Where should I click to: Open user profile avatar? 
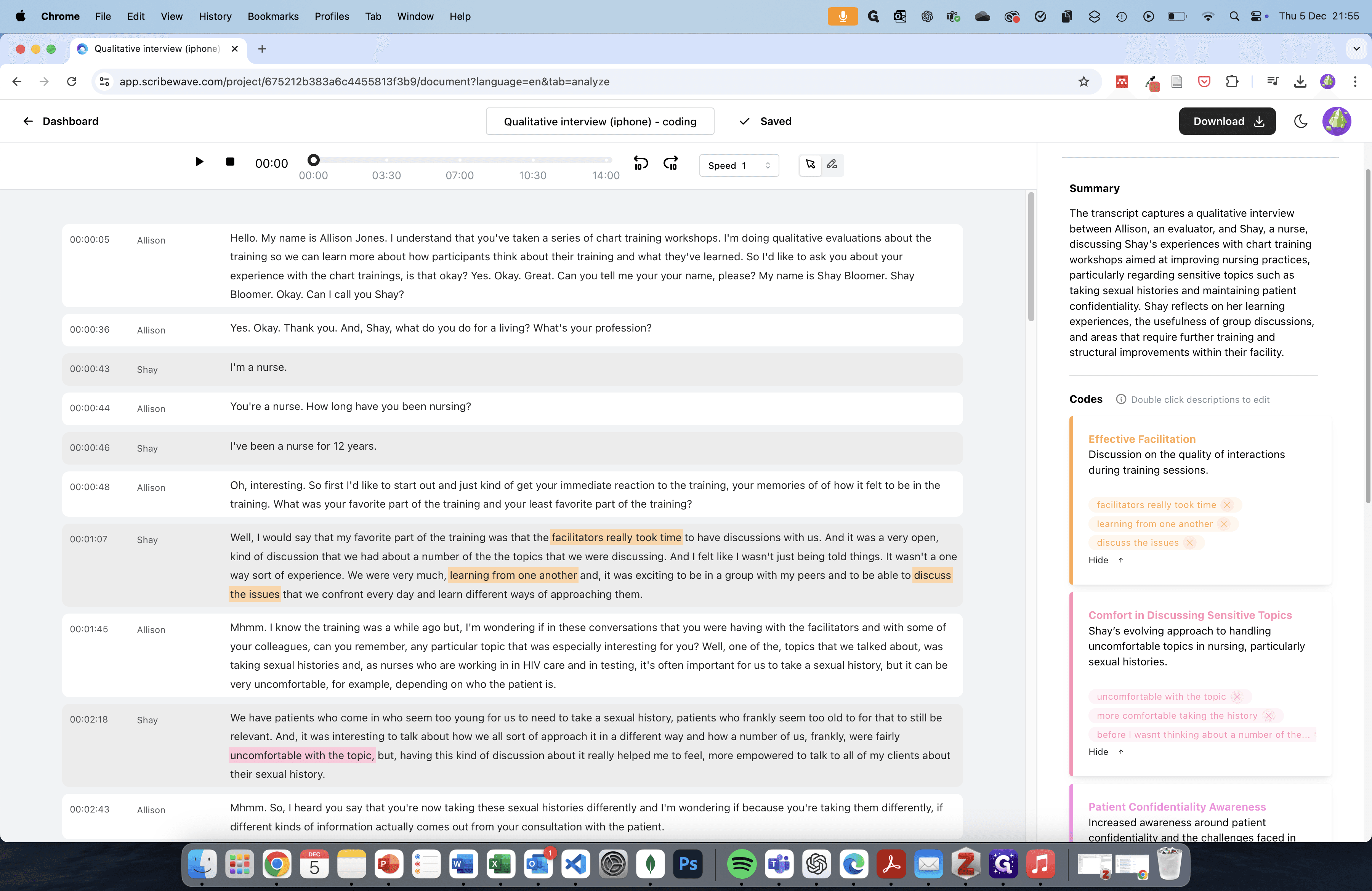coord(1336,121)
